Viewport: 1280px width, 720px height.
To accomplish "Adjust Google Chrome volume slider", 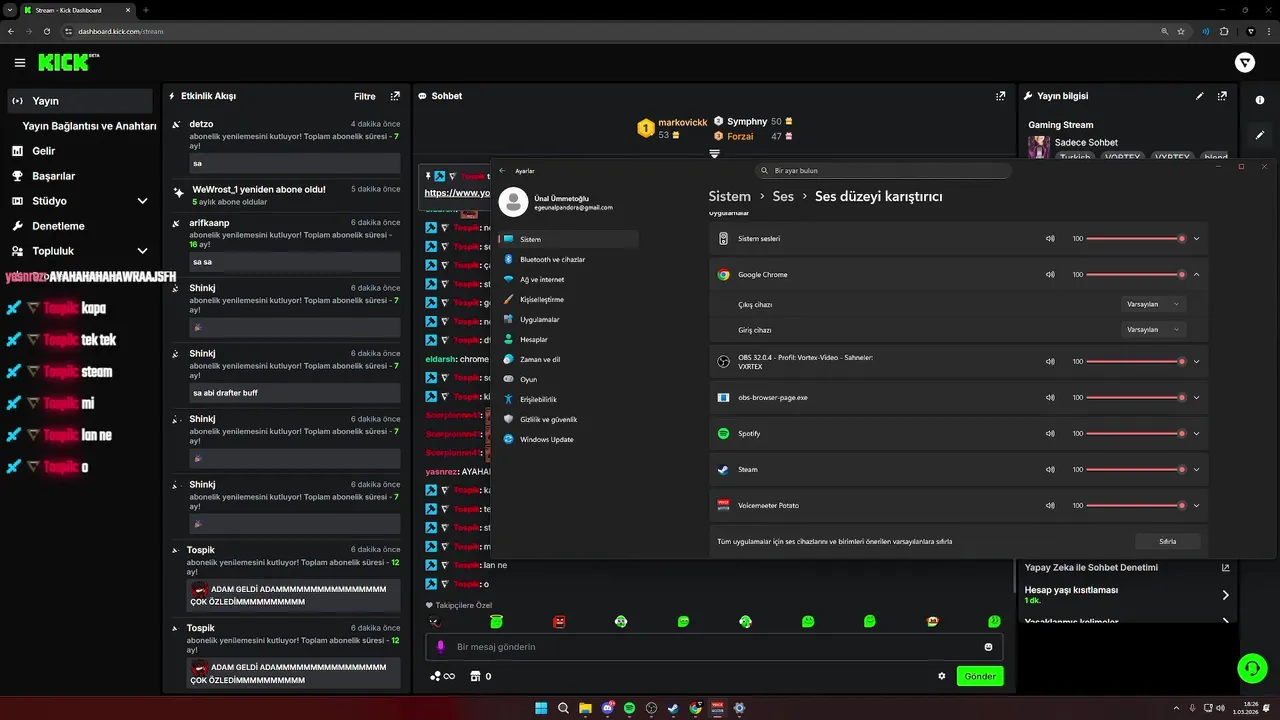I will pyautogui.click(x=1134, y=274).
